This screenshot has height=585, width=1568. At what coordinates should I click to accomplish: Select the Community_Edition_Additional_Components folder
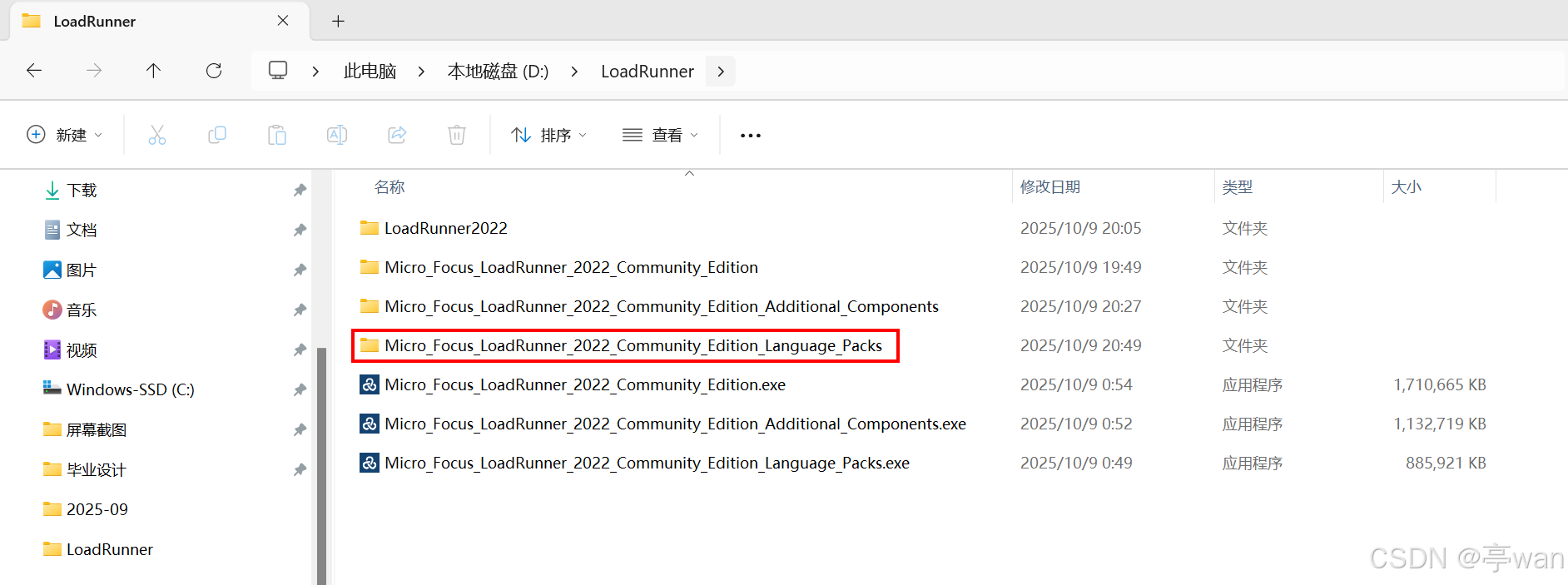649,306
